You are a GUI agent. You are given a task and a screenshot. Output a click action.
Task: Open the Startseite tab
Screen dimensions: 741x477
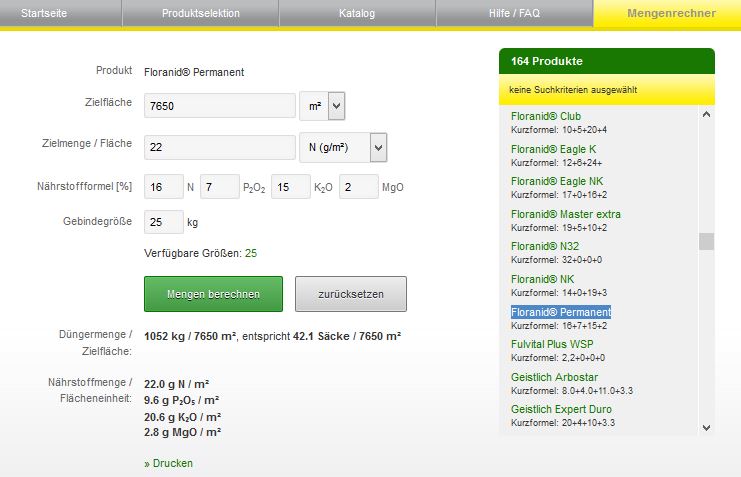[44, 13]
